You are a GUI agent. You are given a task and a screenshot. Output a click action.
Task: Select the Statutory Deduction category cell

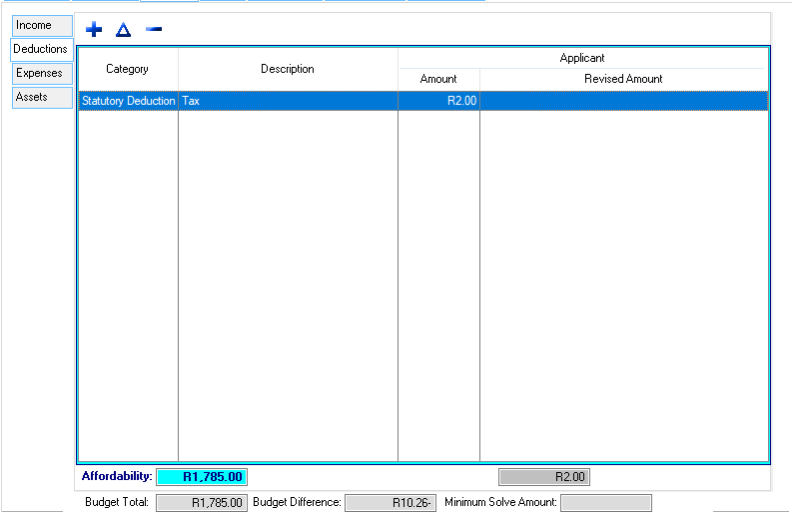pos(128,101)
